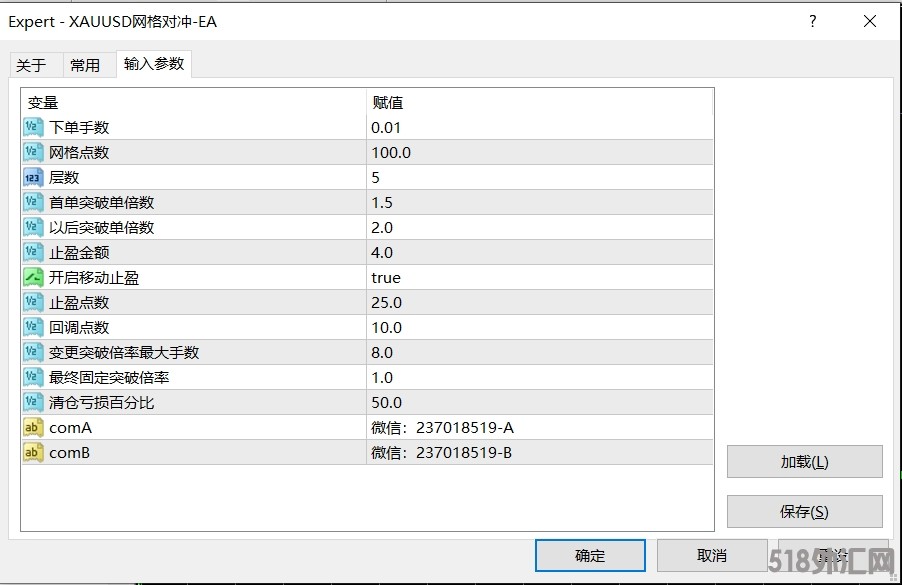Image resolution: width=902 pixels, height=585 pixels.
Task: Click the 变更突破倍率最大手数 variable name
Action: pyautogui.click(x=124, y=353)
